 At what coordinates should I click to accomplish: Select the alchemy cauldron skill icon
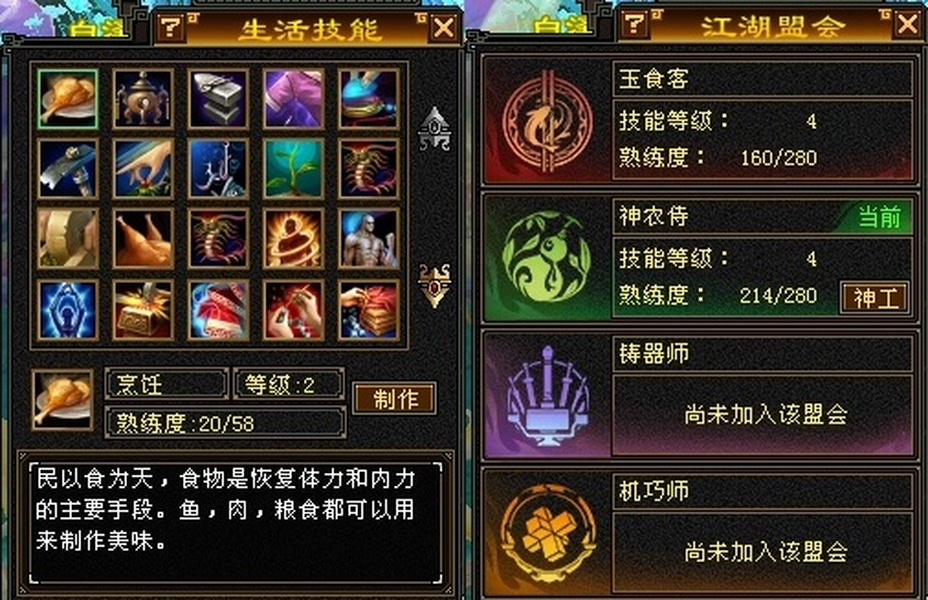(143, 98)
